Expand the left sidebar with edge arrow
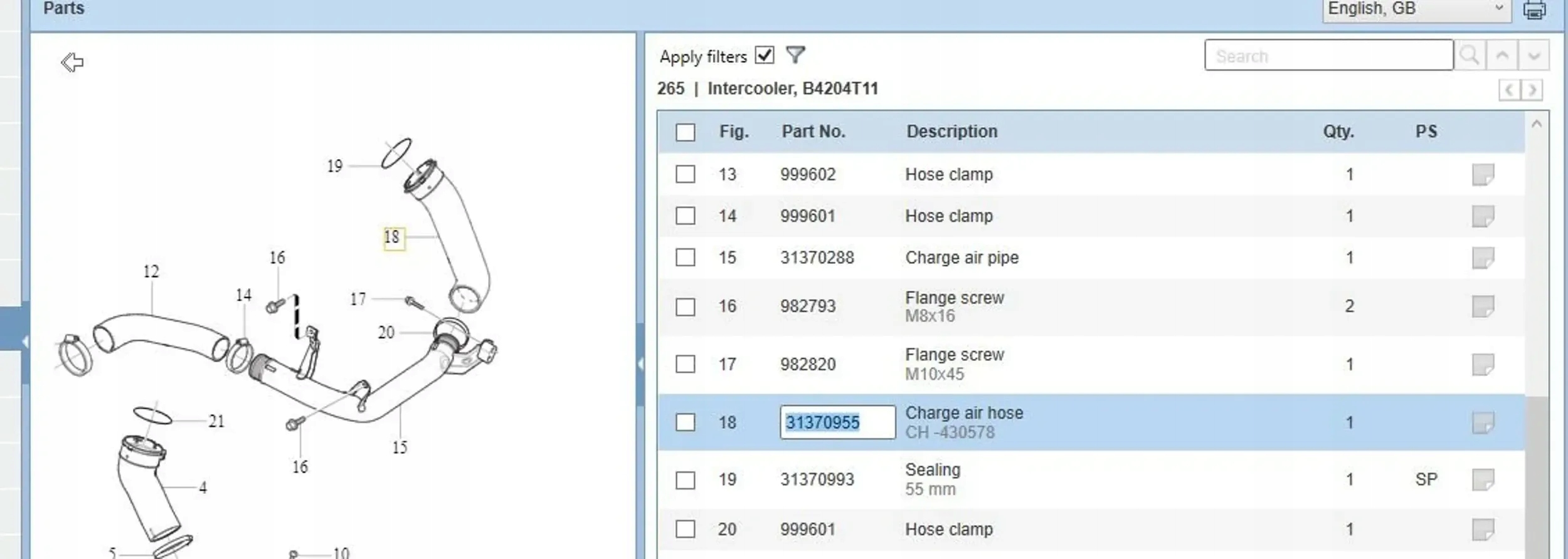Viewport: 1568px width, 559px height. point(25,342)
